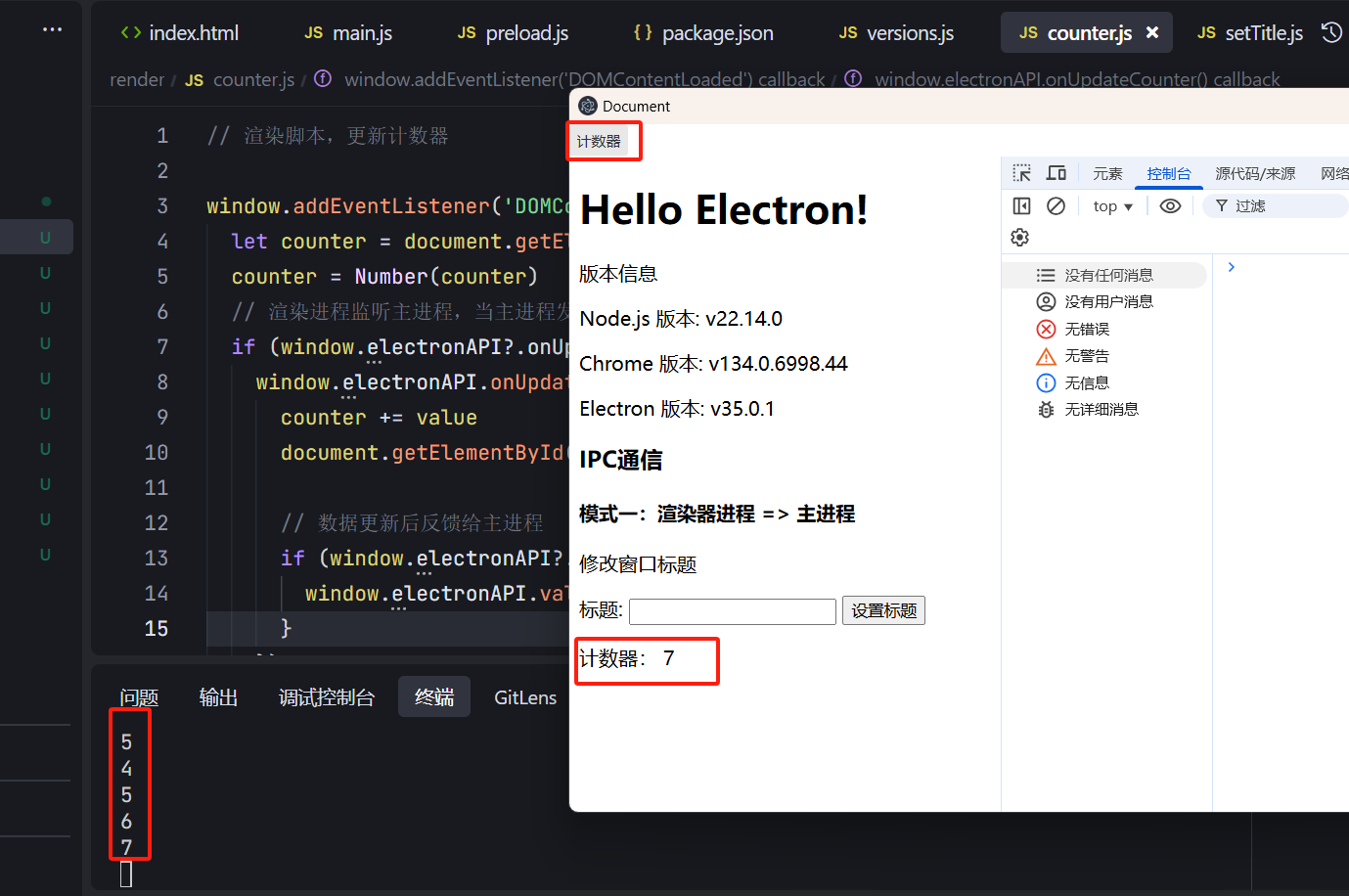Image resolution: width=1349 pixels, height=896 pixels.
Task: Select the DevTools inspect element icon
Action: (1021, 173)
